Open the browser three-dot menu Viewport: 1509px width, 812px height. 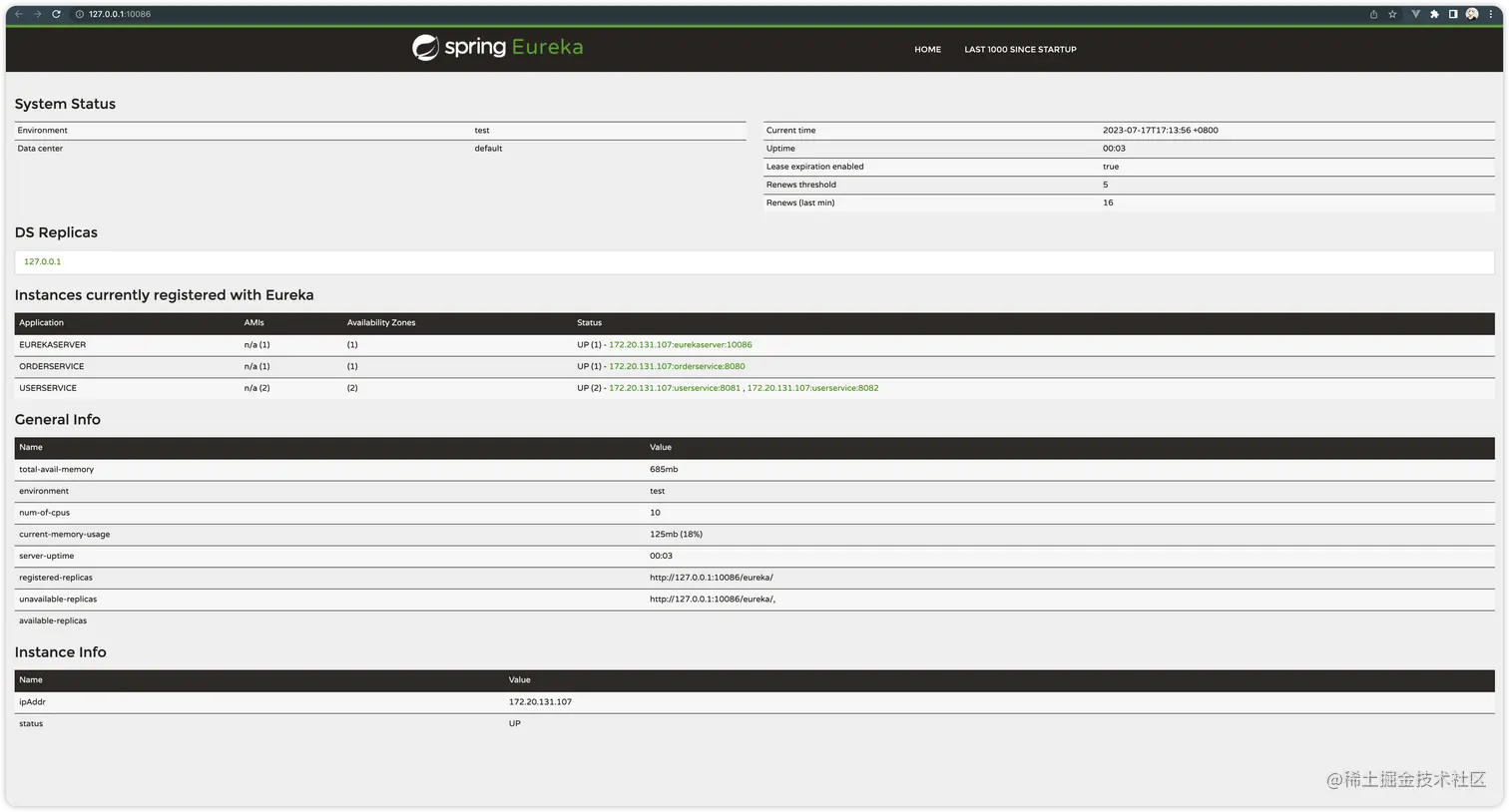coord(1491,14)
